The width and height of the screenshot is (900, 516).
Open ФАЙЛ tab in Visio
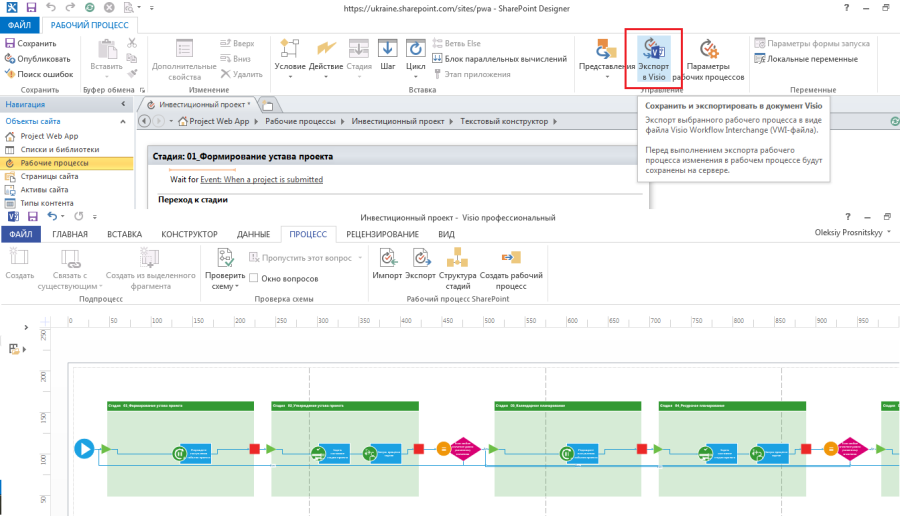pyautogui.click(x=21, y=234)
